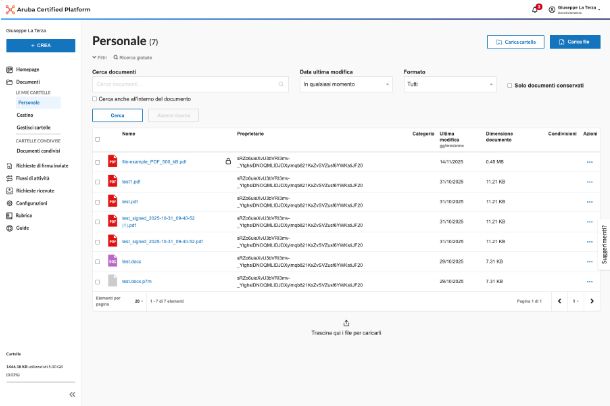610x406 pixels.
Task: Click the Carica file button
Action: pyautogui.click(x=576, y=42)
